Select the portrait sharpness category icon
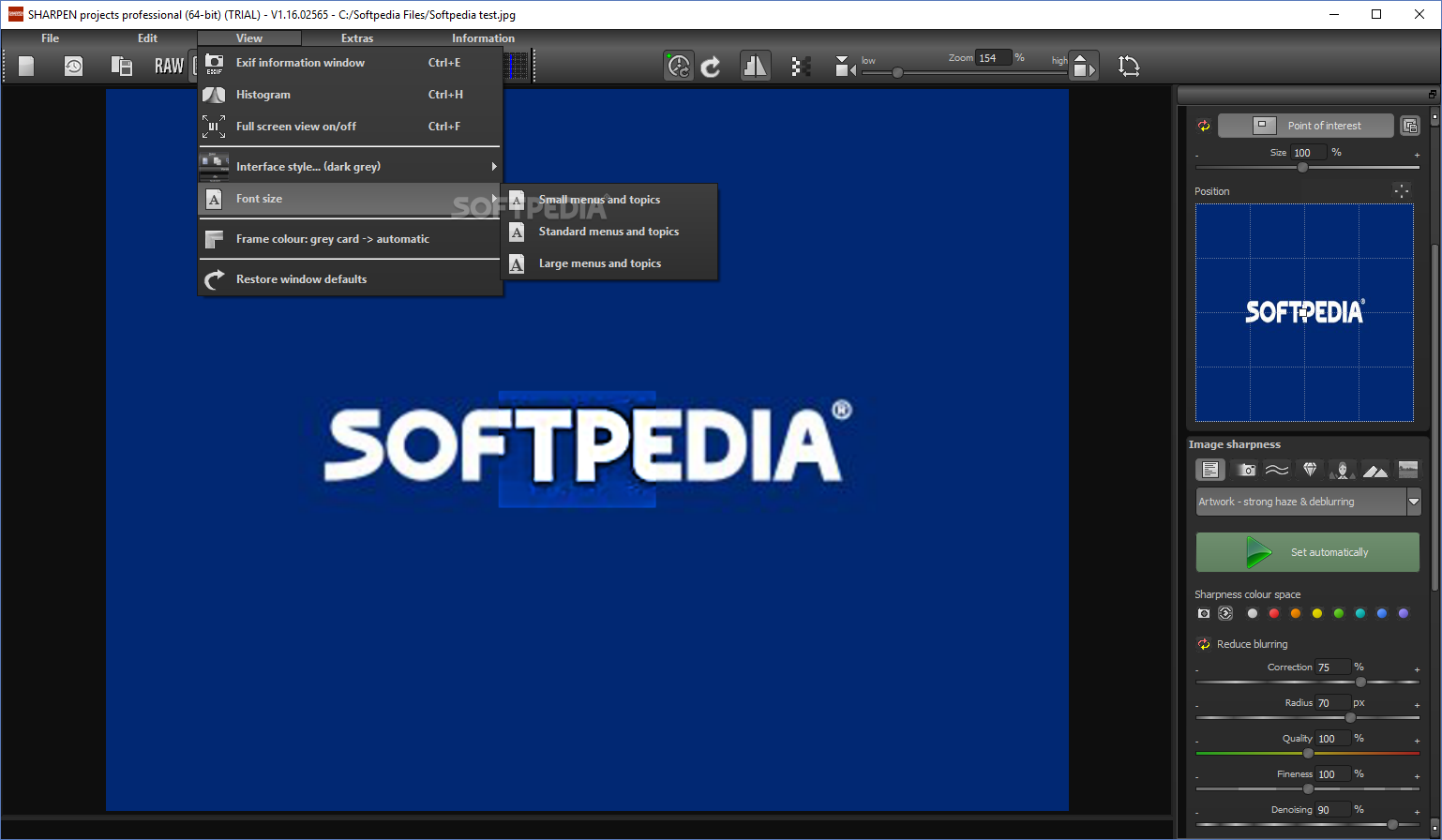The width and height of the screenshot is (1442, 840). 1343,470
